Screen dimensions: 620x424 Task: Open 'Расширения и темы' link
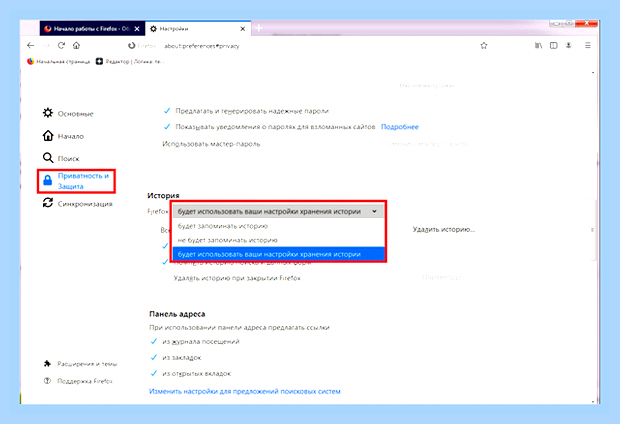(x=80, y=363)
